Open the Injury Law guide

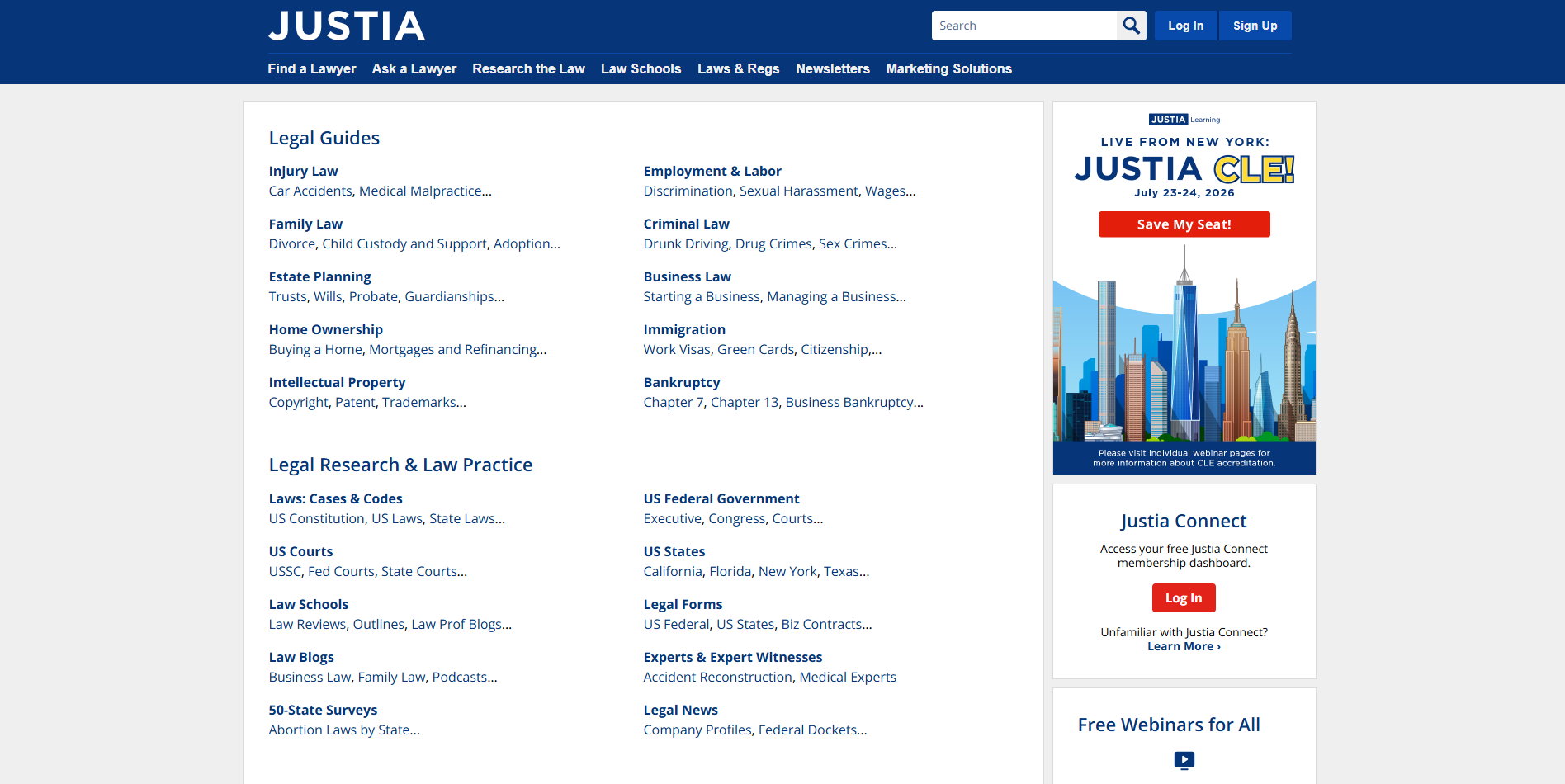pos(303,171)
